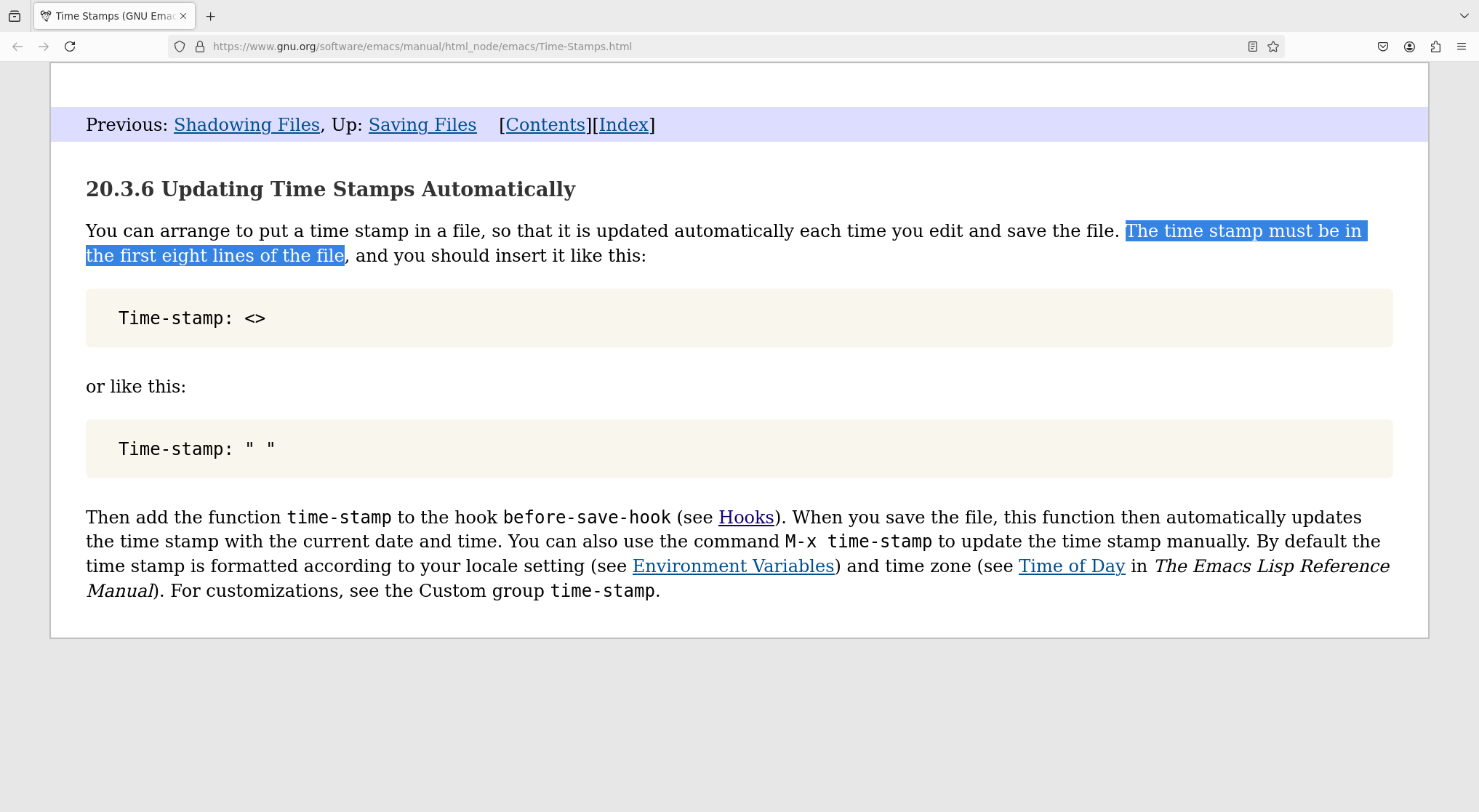Go to the Index link
1479x812 pixels.
click(623, 125)
